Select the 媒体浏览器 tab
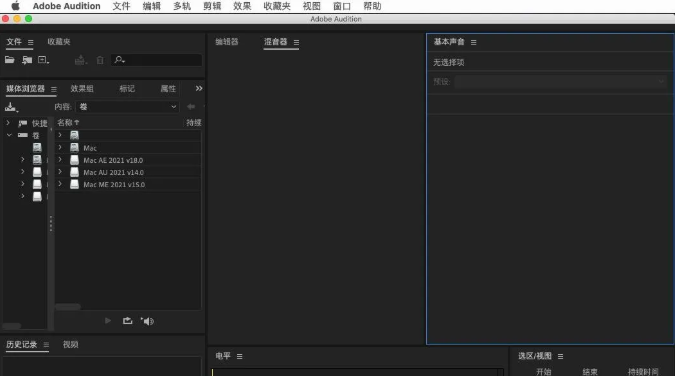This screenshot has height=376, width=675. [x=25, y=89]
